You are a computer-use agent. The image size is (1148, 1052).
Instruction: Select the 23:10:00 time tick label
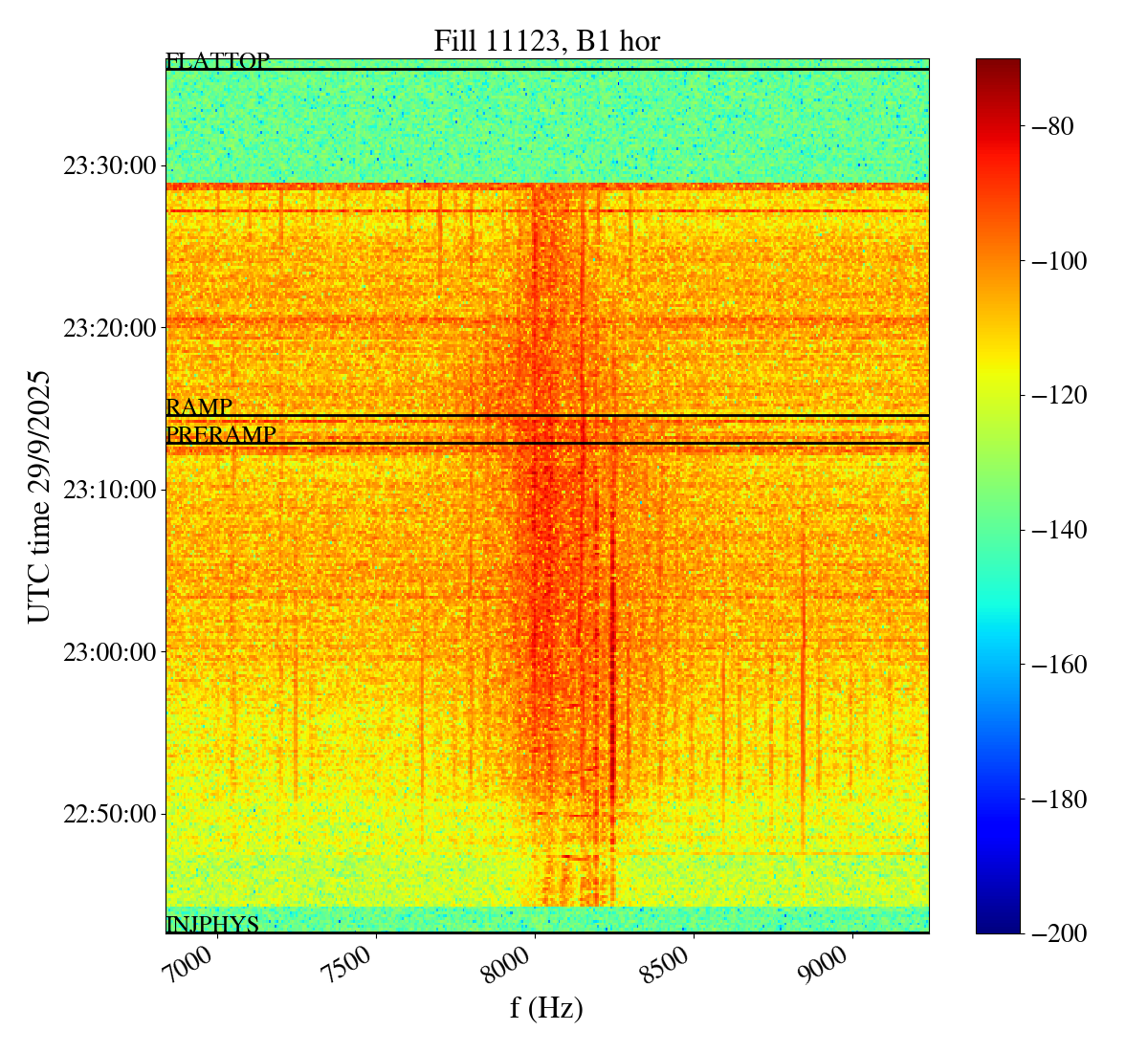(109, 491)
